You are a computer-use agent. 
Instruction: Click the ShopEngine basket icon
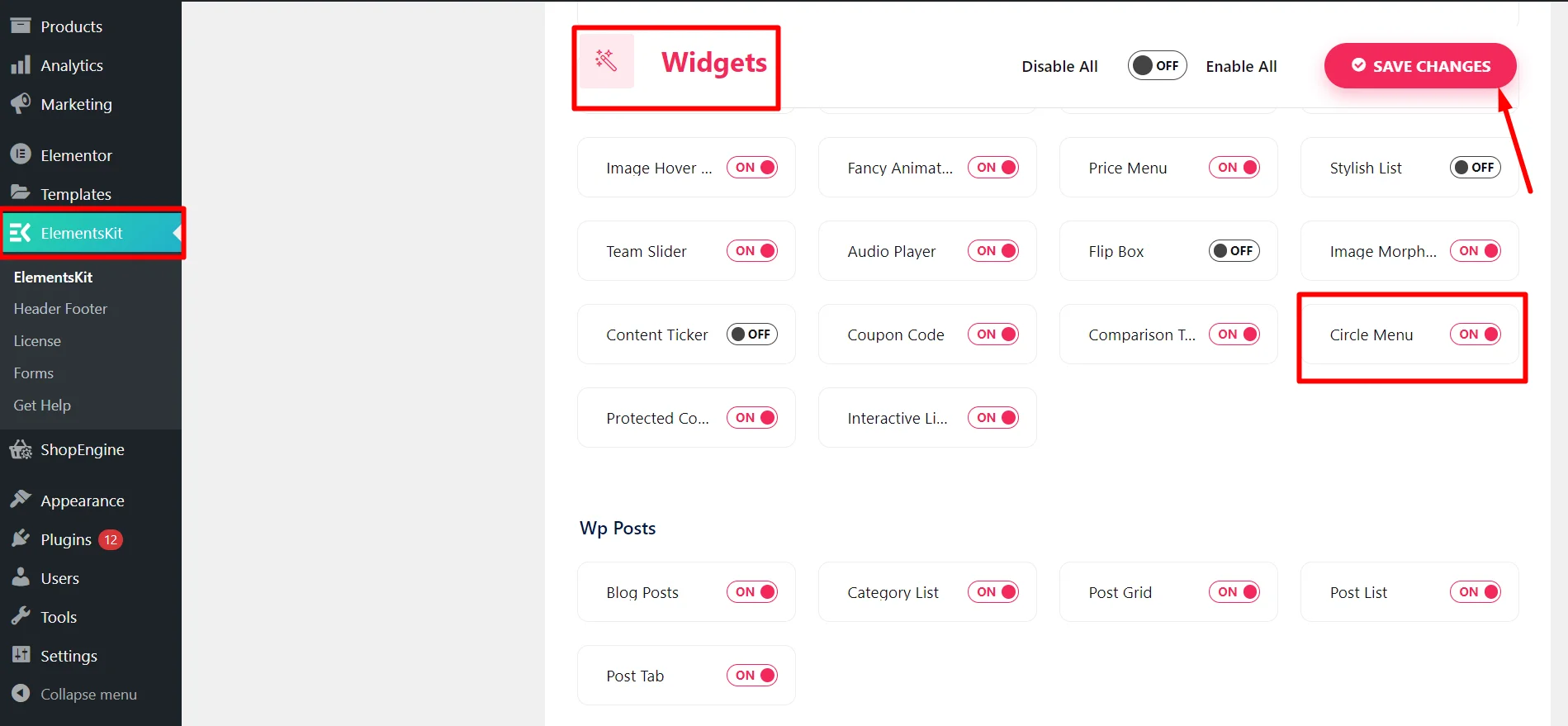[x=21, y=449]
